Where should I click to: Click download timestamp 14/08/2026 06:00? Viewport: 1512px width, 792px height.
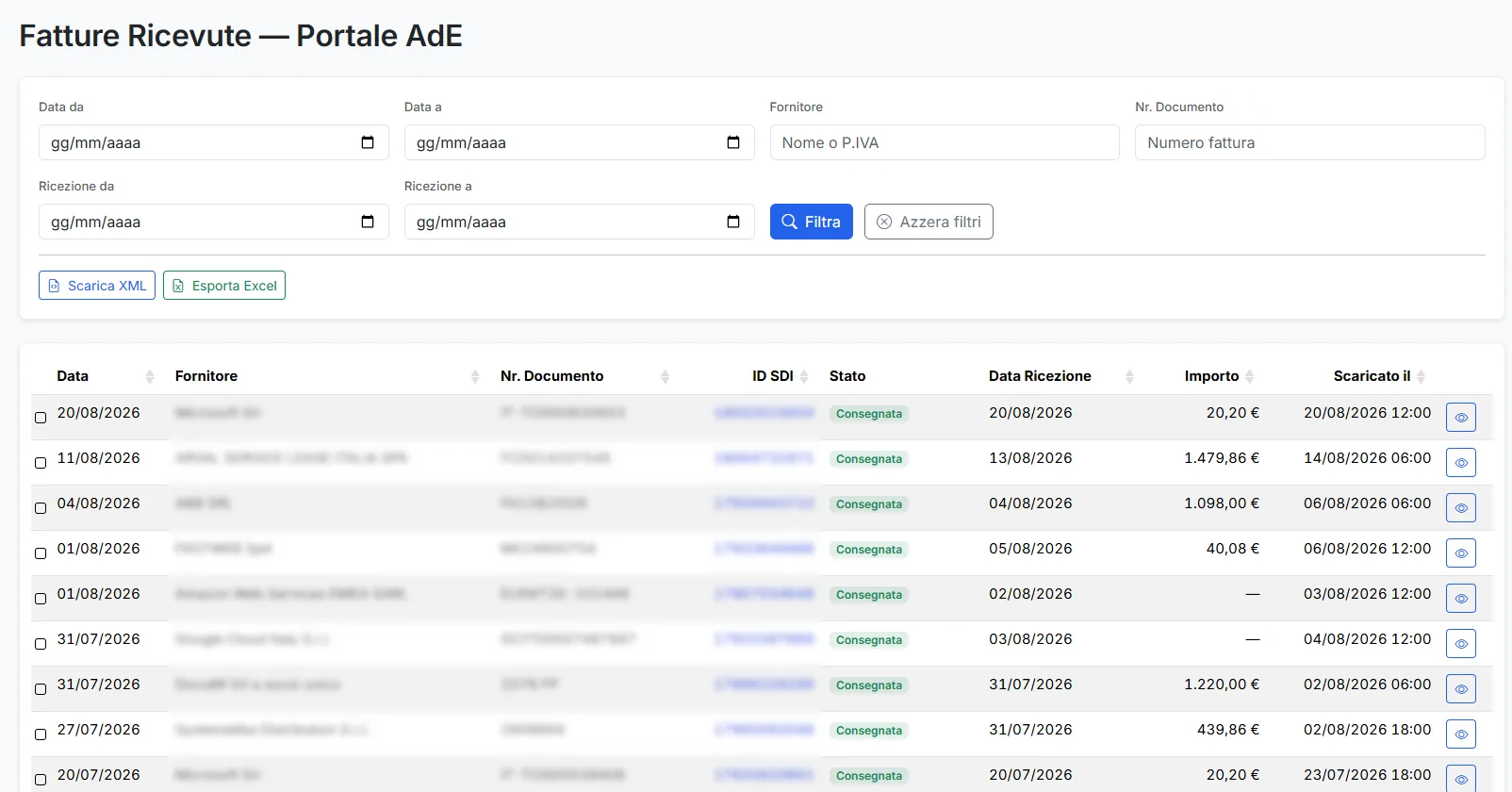click(x=1367, y=458)
